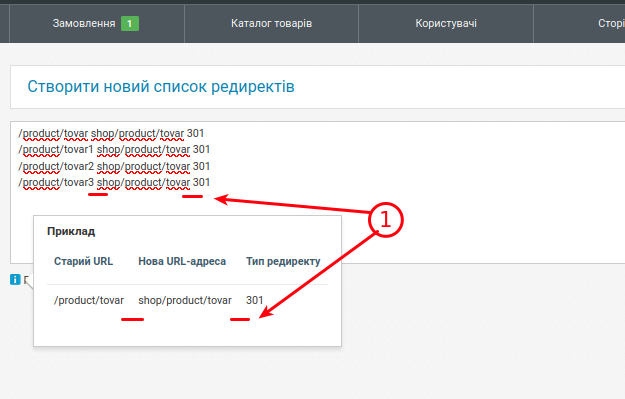Select the line starting with /product/tovar3

click(114, 183)
